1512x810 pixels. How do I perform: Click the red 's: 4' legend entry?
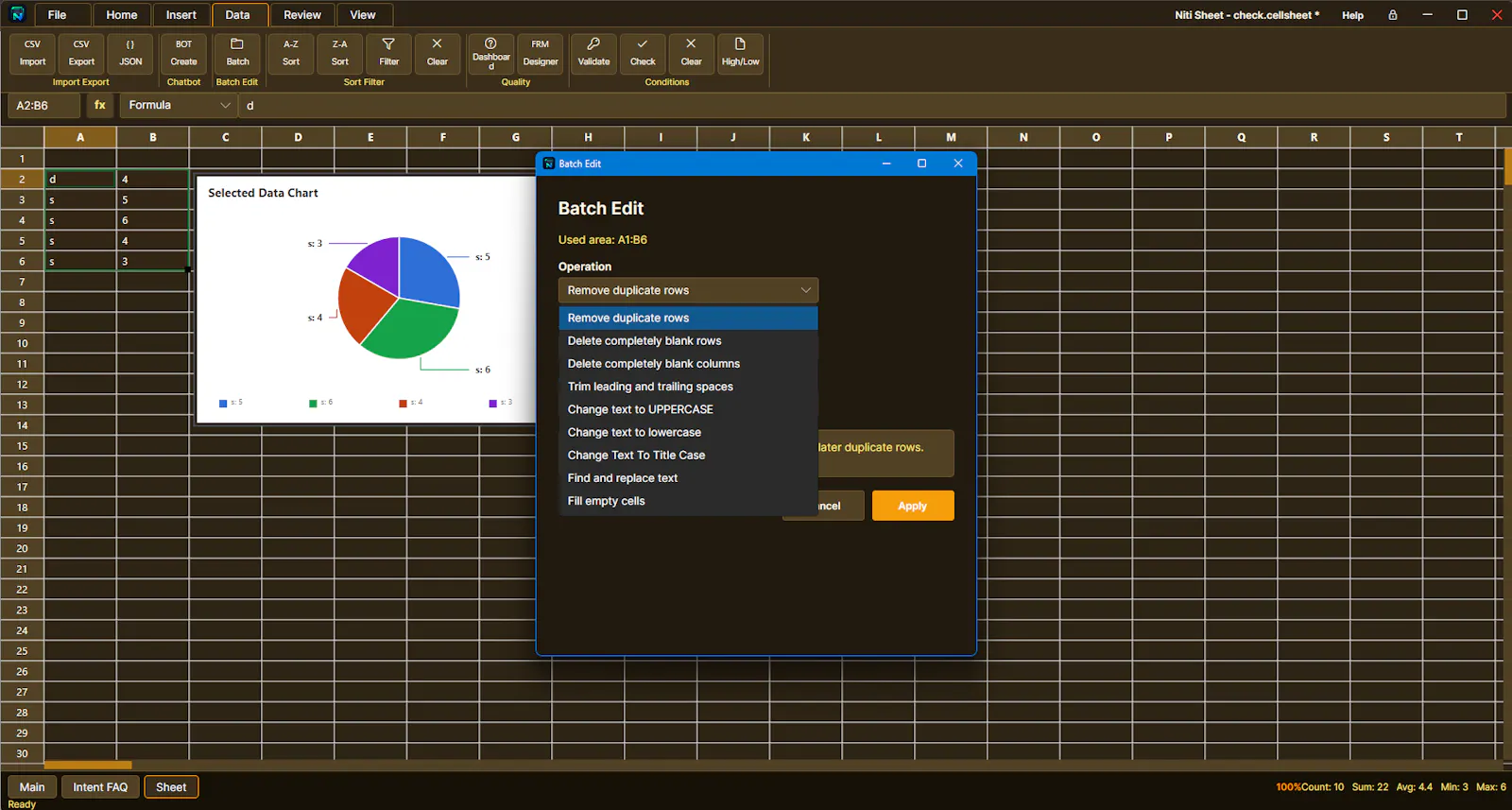point(411,403)
